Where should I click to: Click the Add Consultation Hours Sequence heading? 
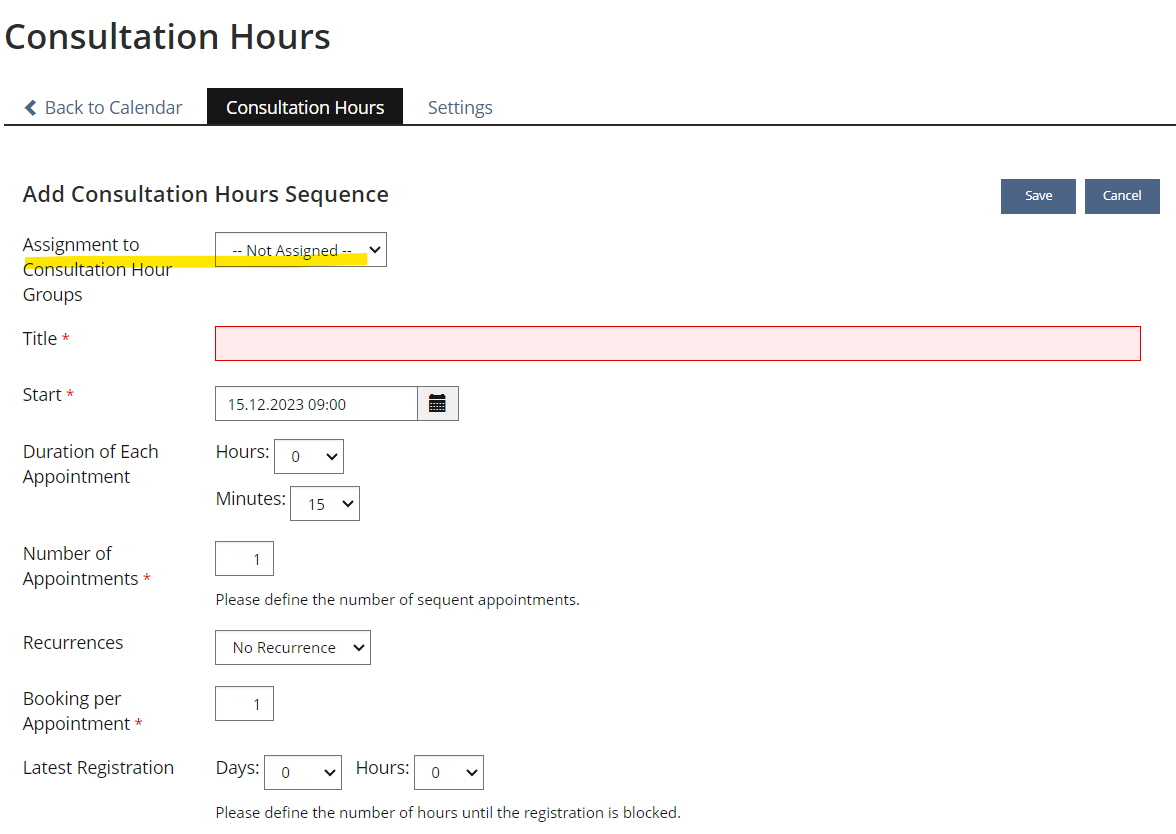click(x=206, y=194)
